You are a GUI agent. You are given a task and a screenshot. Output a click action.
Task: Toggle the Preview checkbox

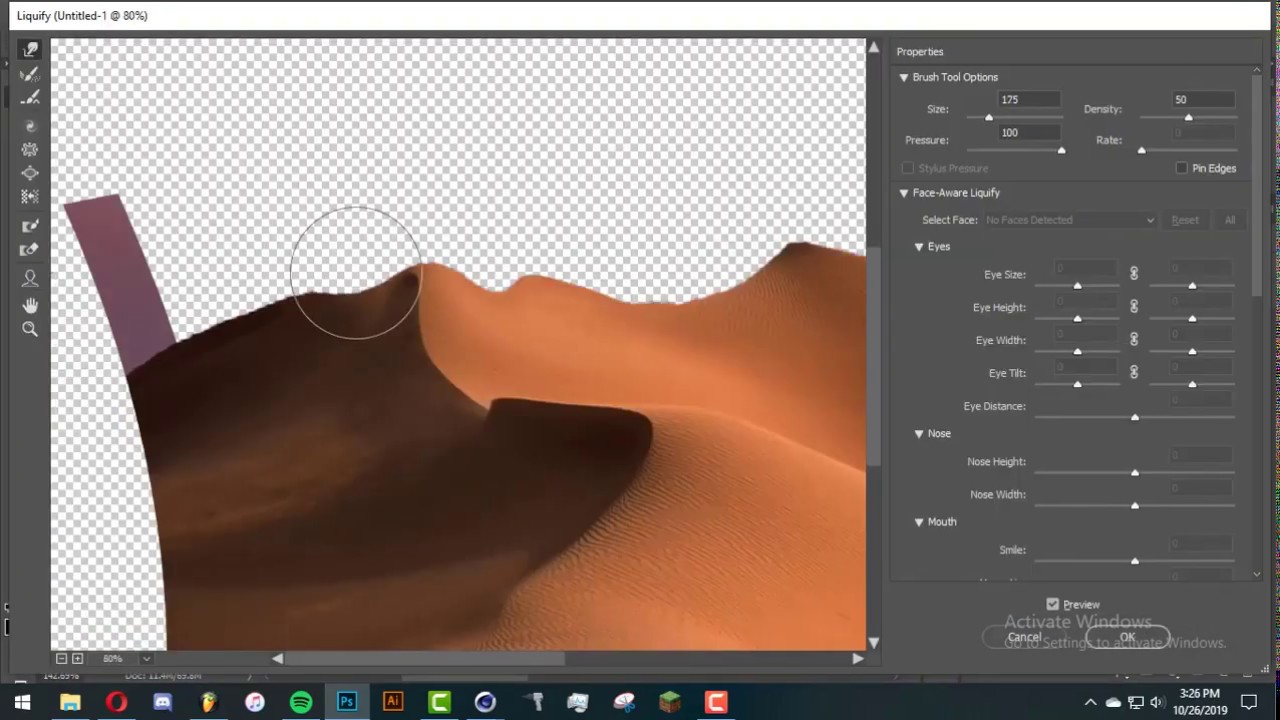pyautogui.click(x=1052, y=604)
